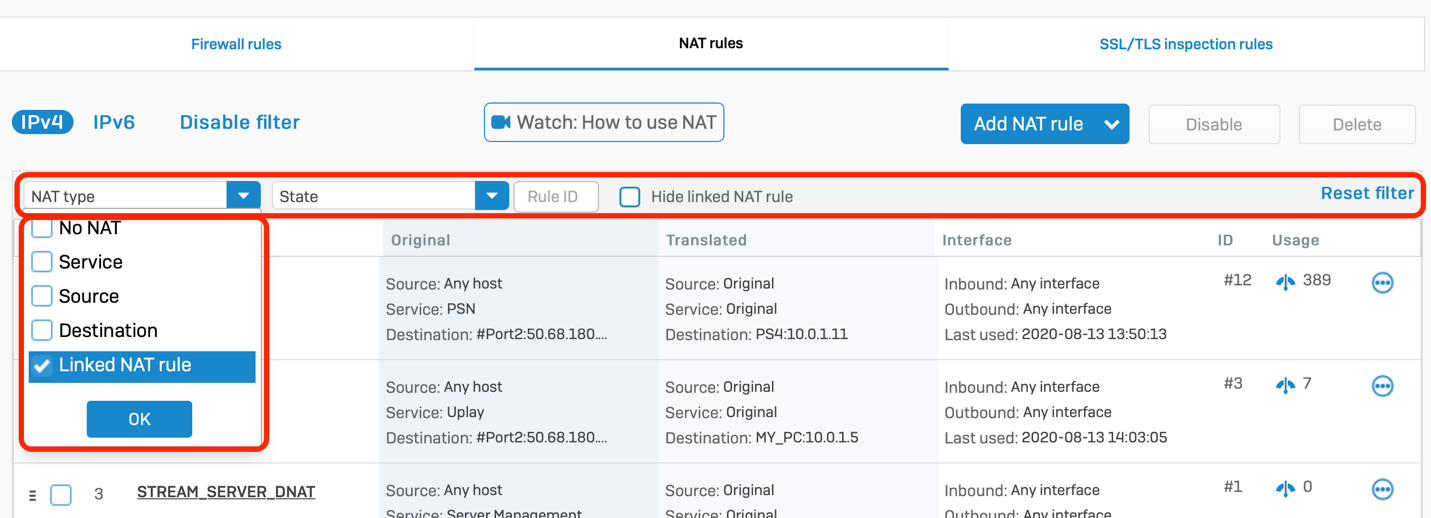Enable Hide linked NAT rule checkbox
The height and width of the screenshot is (518, 1431).
tap(629, 197)
